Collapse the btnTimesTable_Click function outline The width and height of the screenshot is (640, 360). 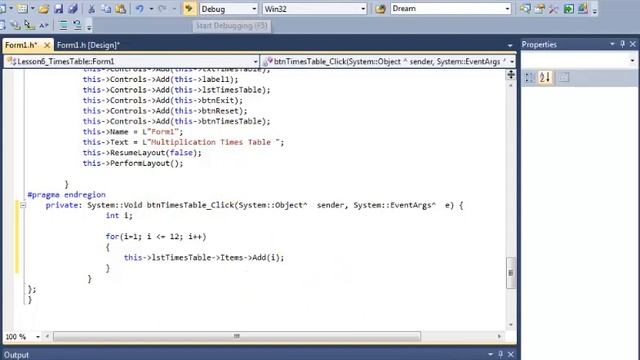point(23,205)
